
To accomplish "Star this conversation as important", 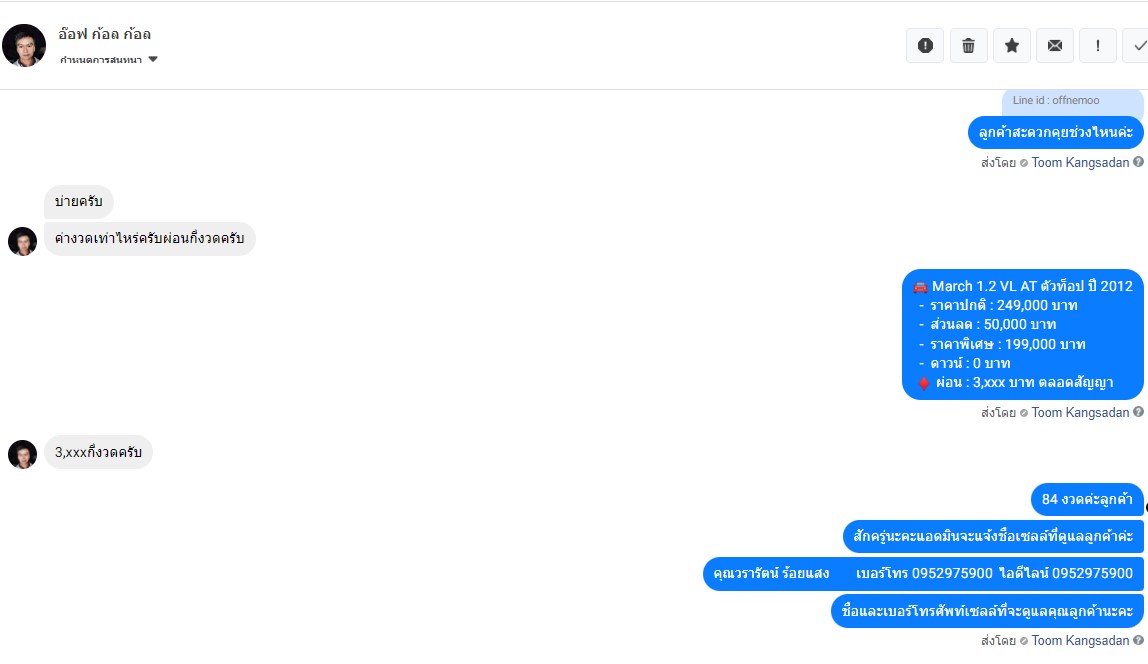I will coord(1012,45).
